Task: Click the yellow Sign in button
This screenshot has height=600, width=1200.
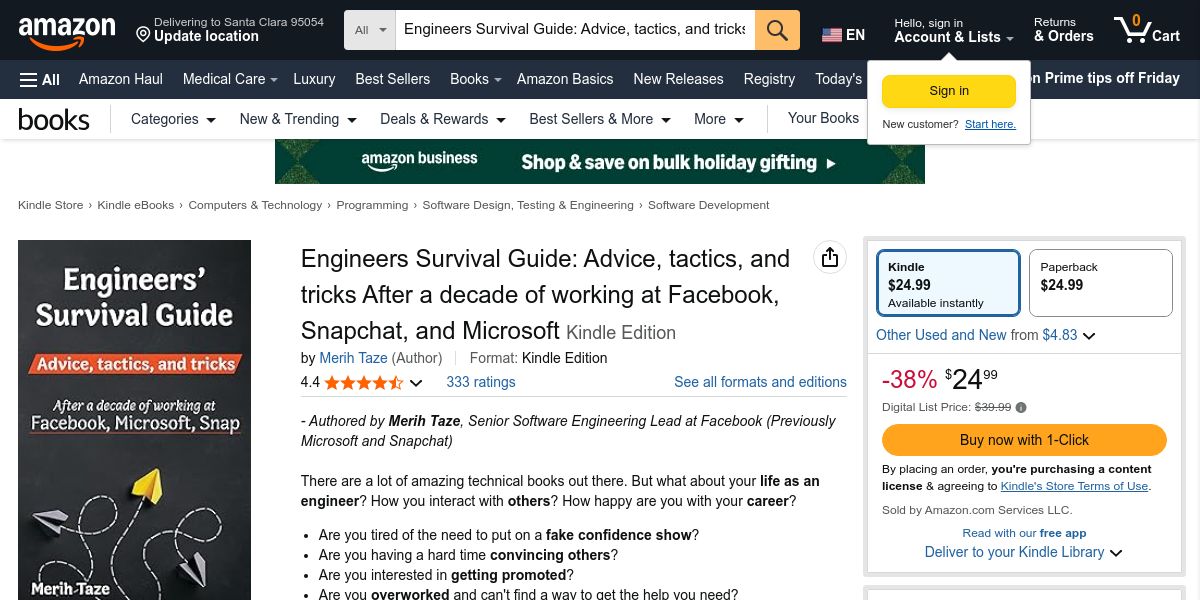Action: 948,91
